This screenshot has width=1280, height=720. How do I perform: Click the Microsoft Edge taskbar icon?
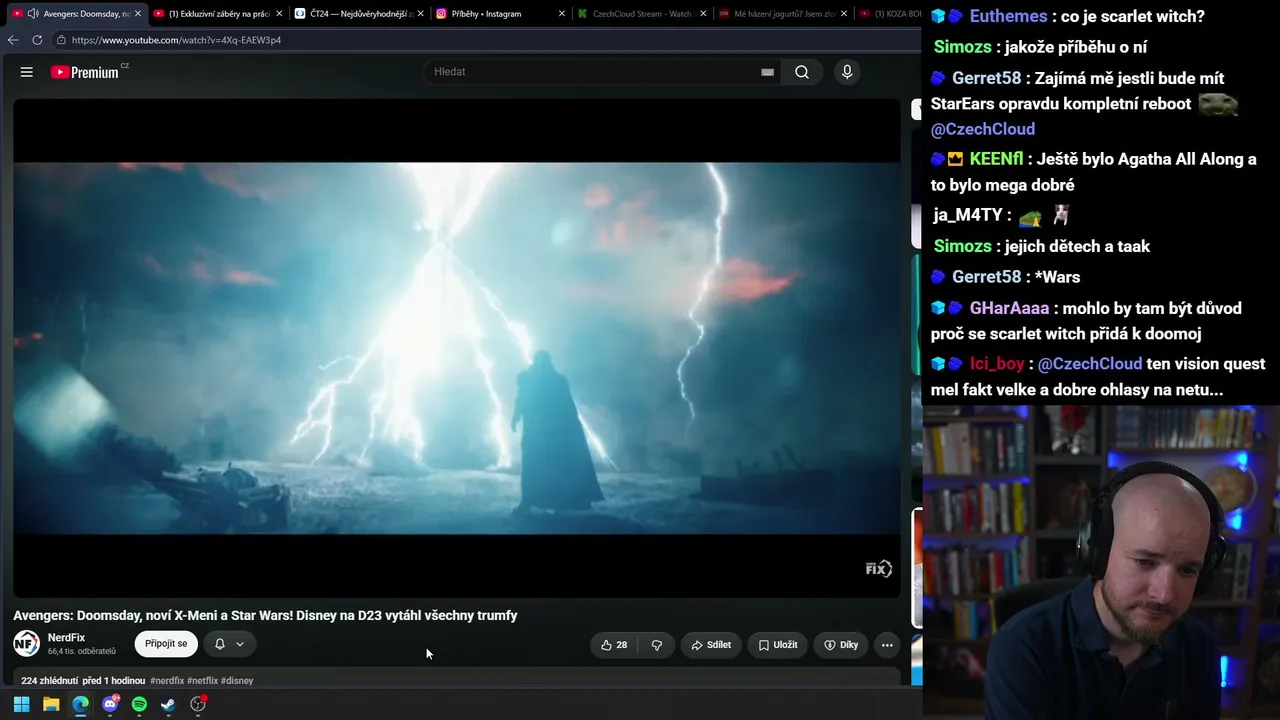pyautogui.click(x=80, y=704)
